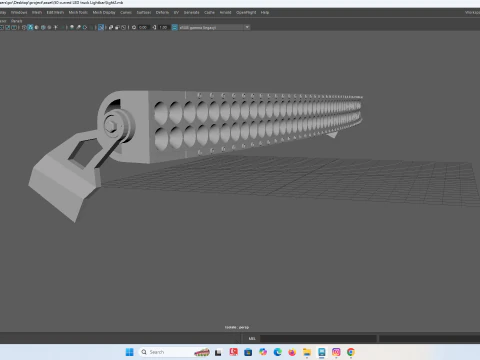Switch the MEL command line language button
480x360 pixels.
pyautogui.click(x=252, y=338)
